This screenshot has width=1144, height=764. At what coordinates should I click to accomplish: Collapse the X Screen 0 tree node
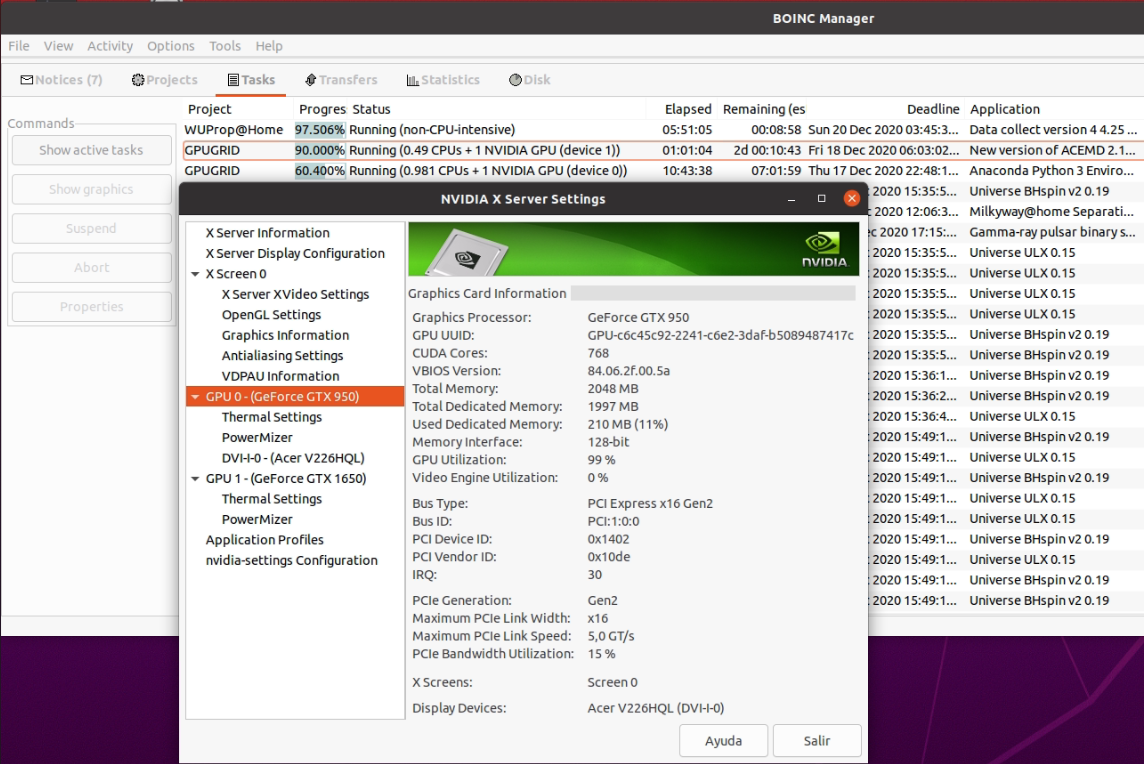196,274
